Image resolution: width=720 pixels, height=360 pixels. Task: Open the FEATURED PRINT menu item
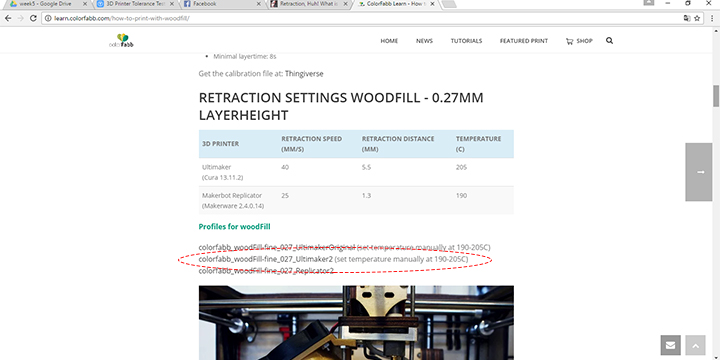point(523,41)
